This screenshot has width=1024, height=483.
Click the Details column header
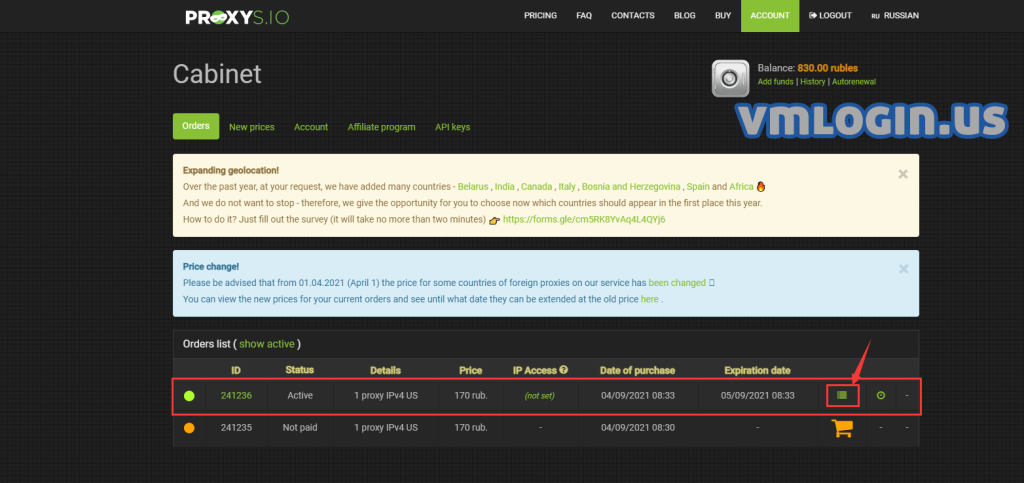click(385, 371)
